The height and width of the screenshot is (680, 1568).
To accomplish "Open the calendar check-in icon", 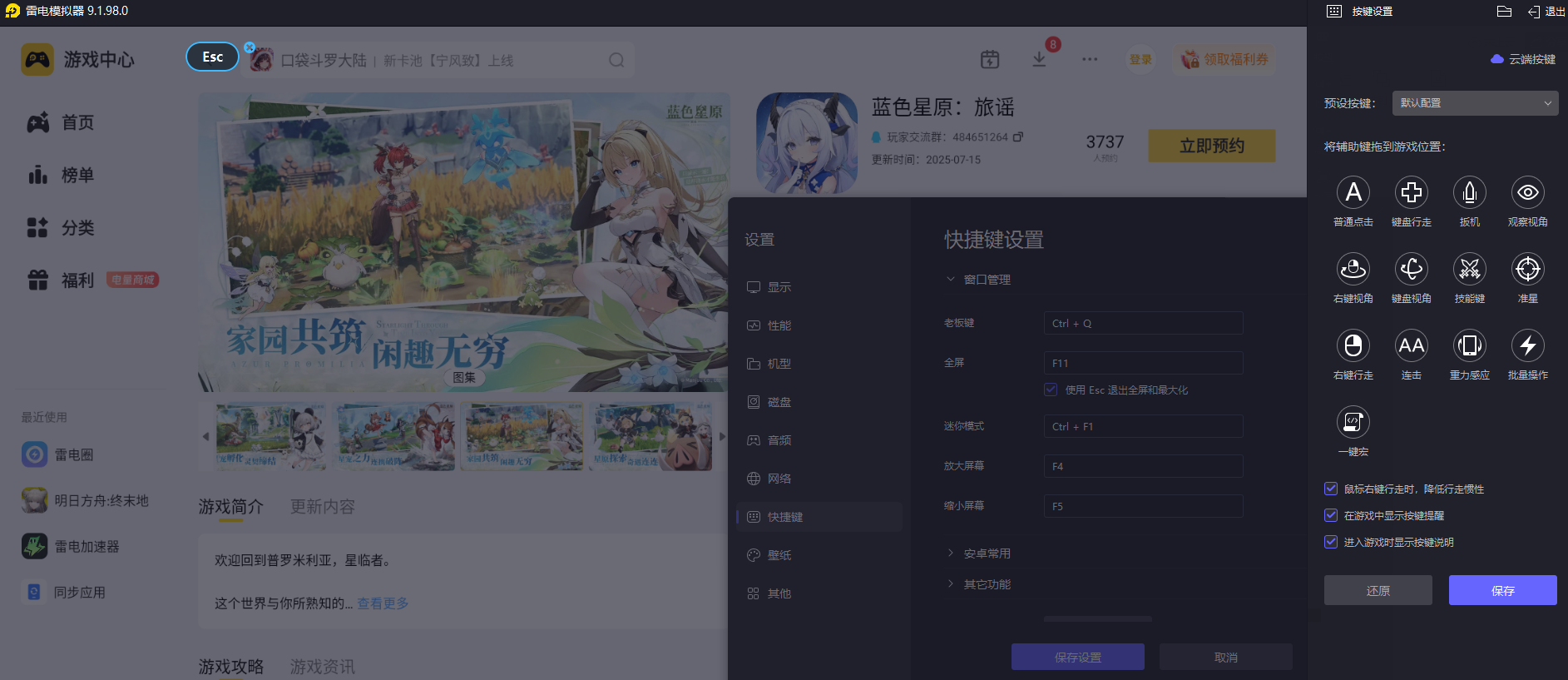I will click(x=990, y=59).
